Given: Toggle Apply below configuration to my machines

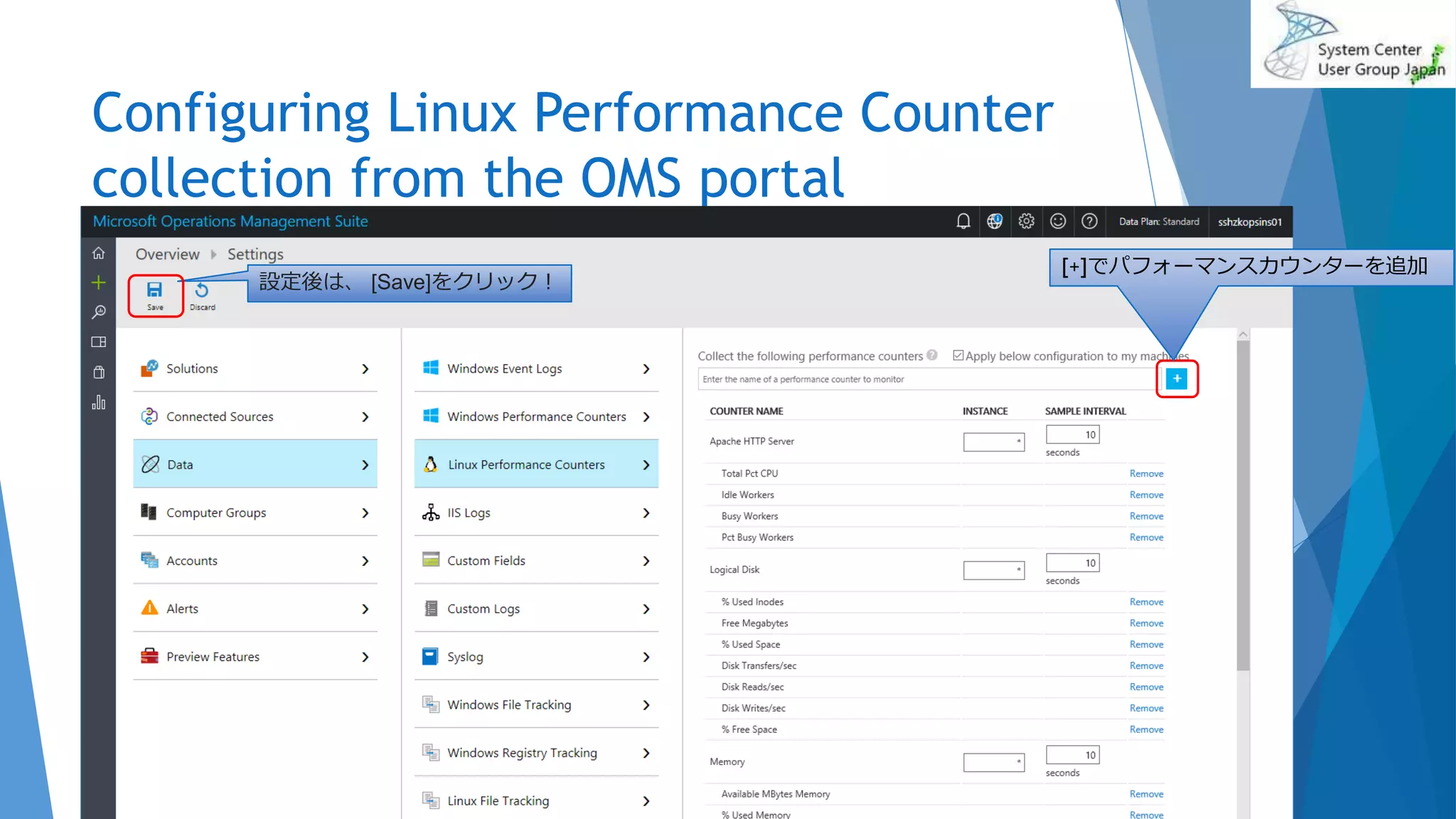Looking at the screenshot, I should (x=958, y=355).
